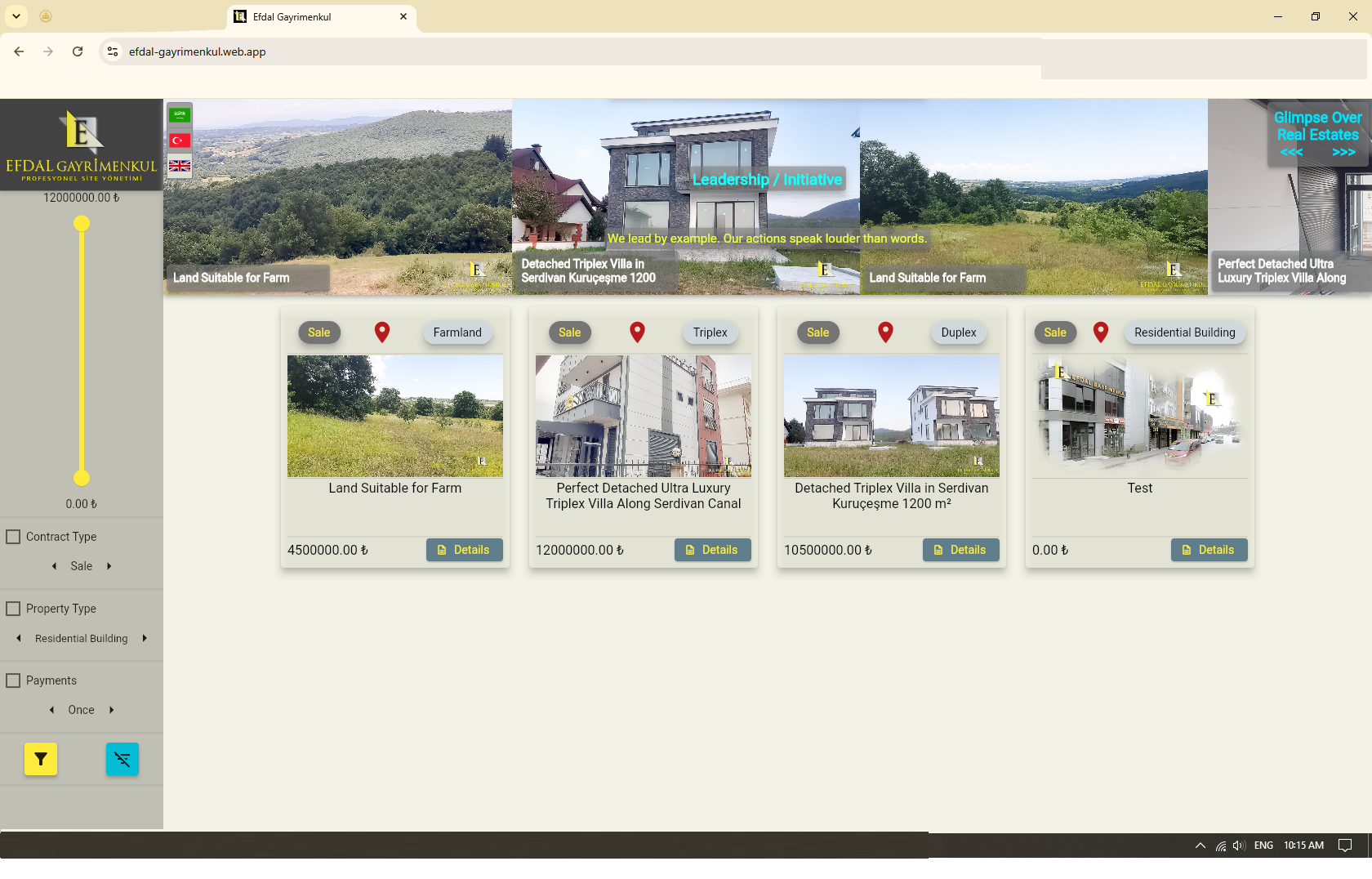
Task: Open map pin on Duplex listing card
Action: 885,332
